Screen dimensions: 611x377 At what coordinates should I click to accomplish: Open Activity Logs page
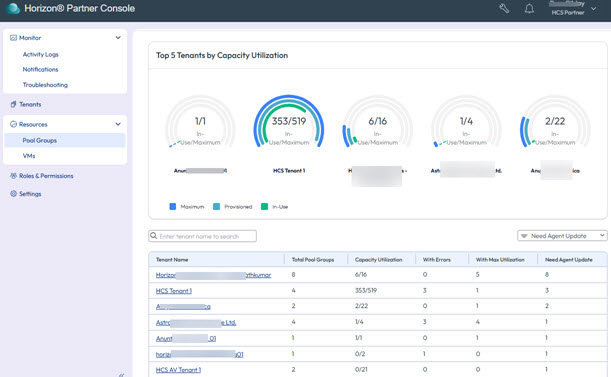coord(41,54)
